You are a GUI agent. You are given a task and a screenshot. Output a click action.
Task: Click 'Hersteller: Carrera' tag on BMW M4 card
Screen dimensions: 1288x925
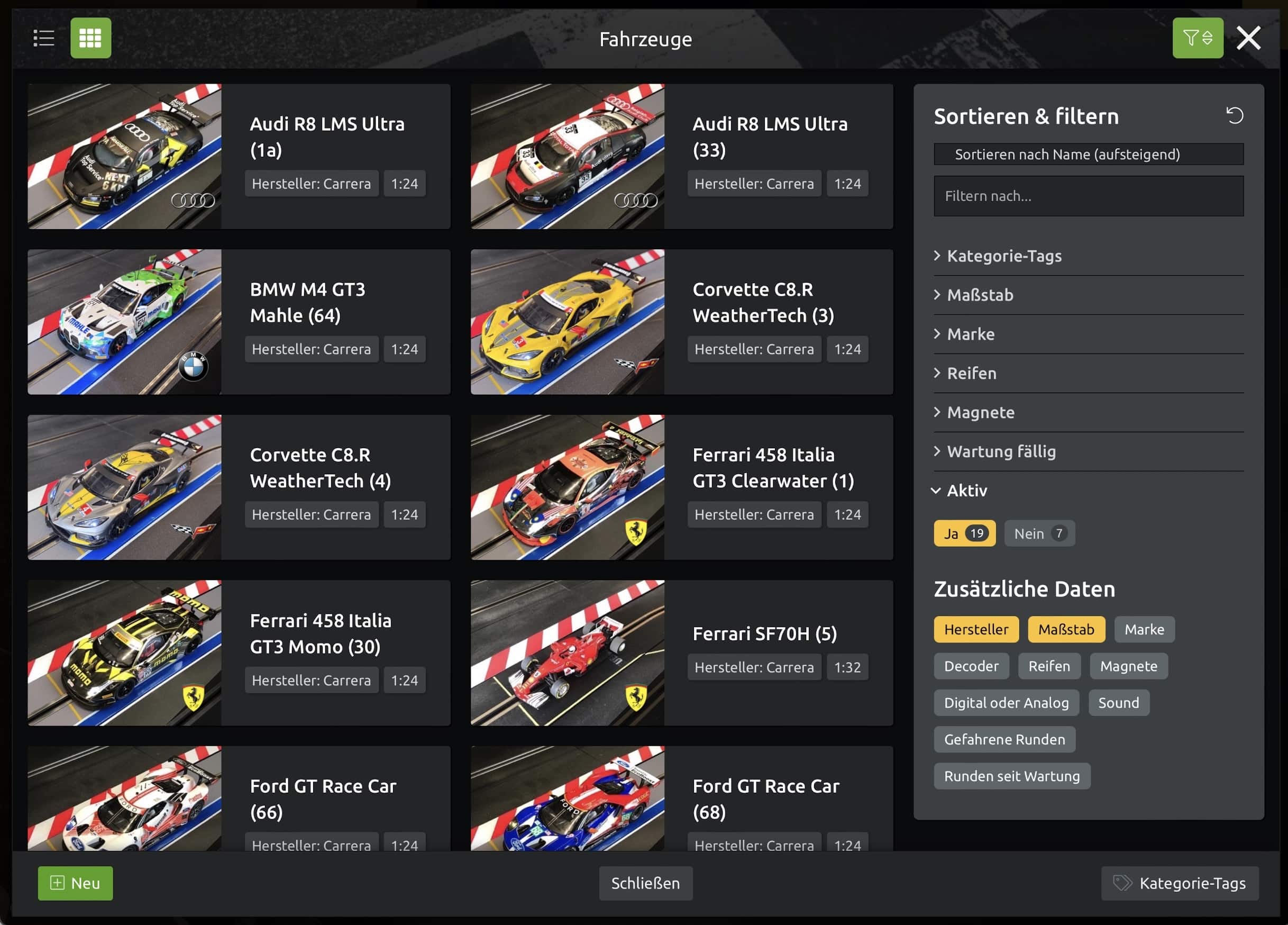pos(311,349)
